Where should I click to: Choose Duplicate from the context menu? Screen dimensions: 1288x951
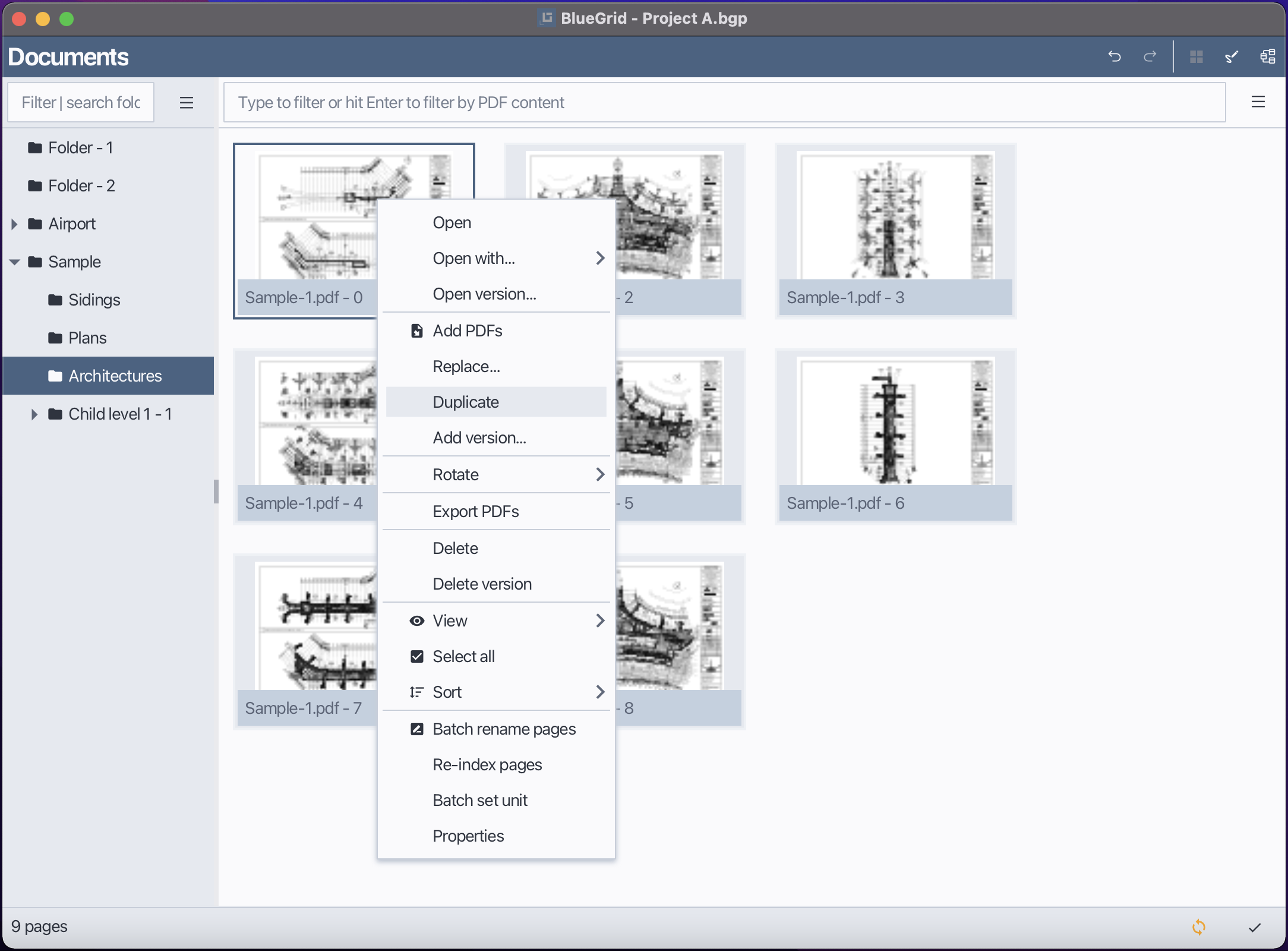point(465,402)
